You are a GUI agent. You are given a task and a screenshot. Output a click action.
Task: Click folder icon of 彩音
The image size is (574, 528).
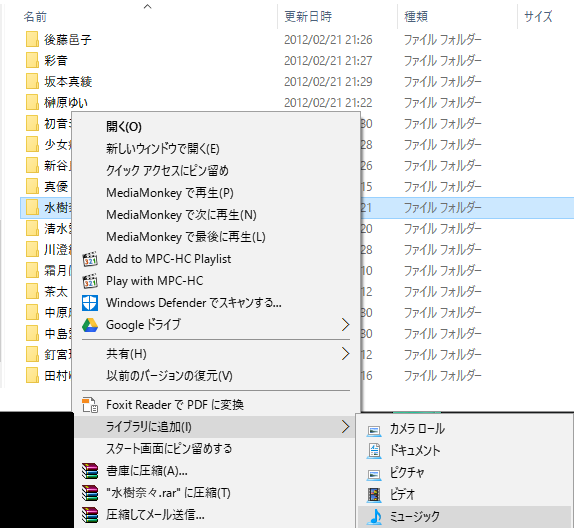click(x=32, y=60)
